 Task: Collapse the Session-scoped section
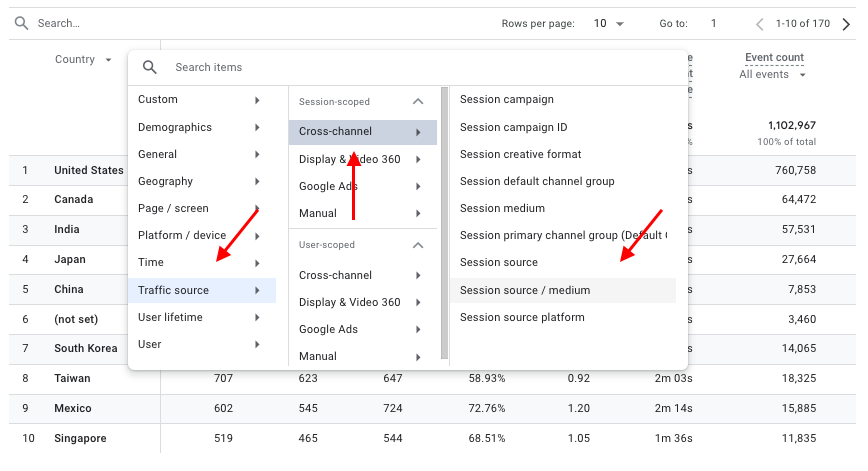(418, 102)
